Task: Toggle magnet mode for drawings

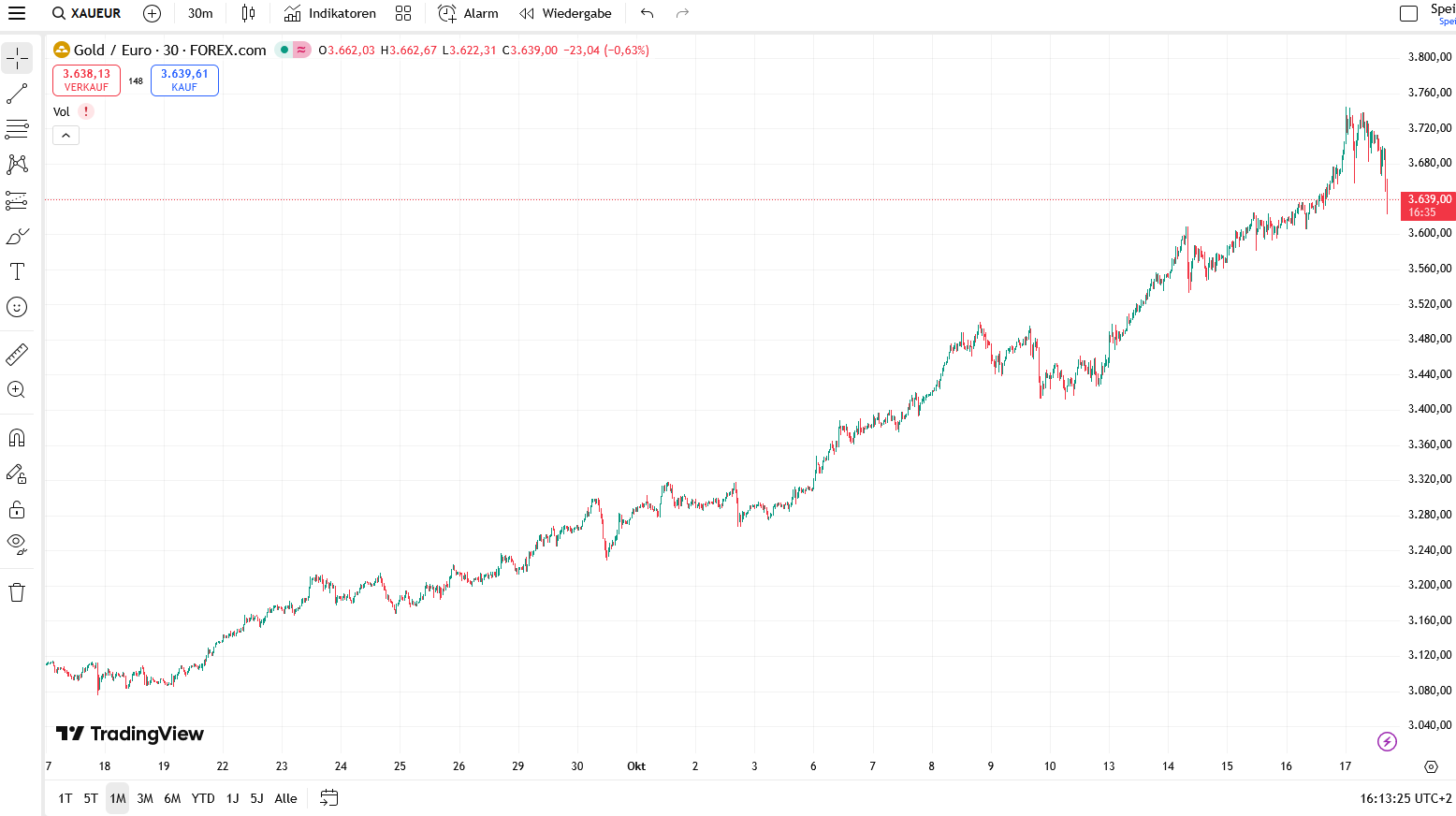Action: pos(17,438)
